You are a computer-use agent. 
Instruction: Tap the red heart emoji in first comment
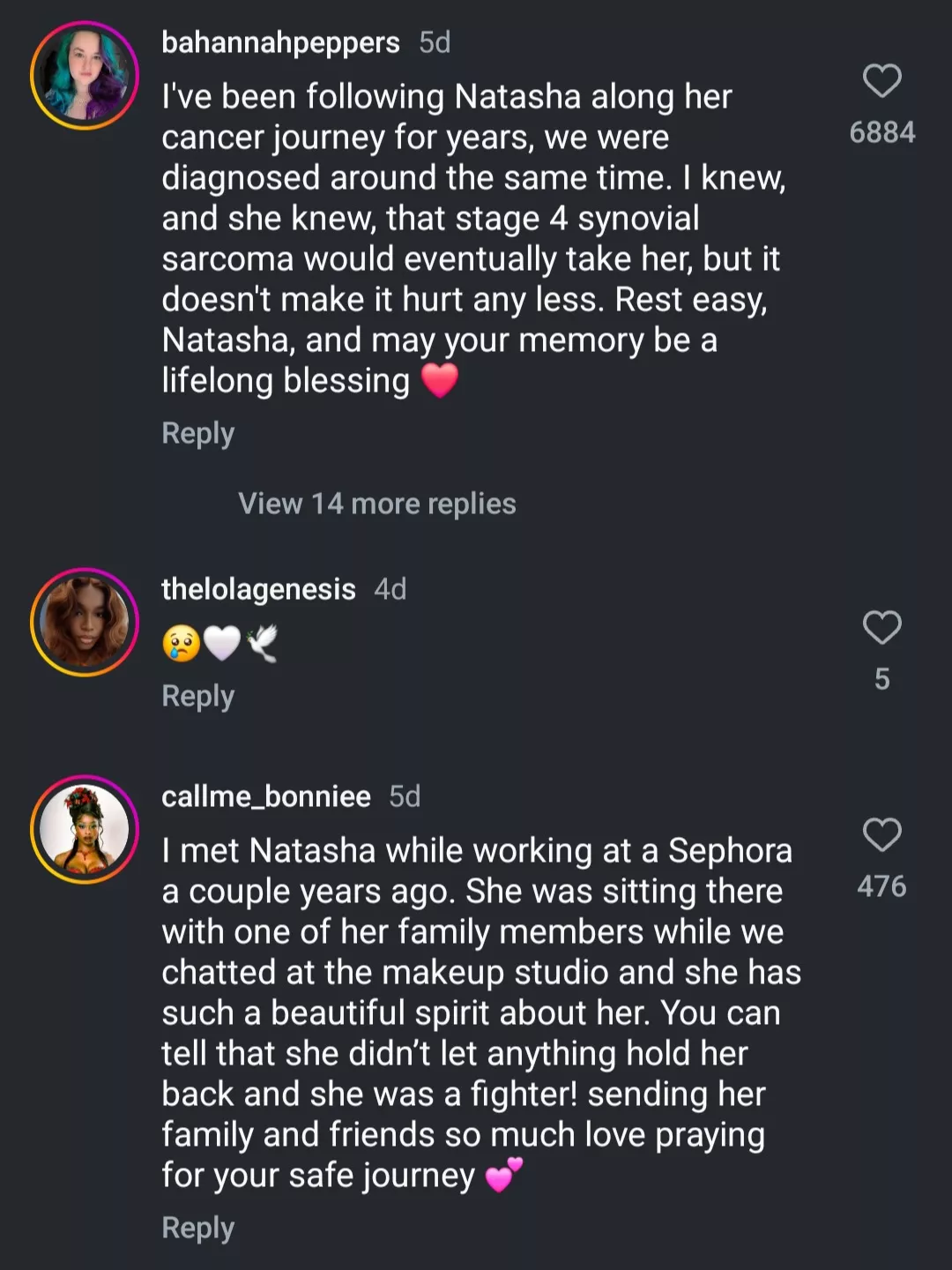pos(440,381)
